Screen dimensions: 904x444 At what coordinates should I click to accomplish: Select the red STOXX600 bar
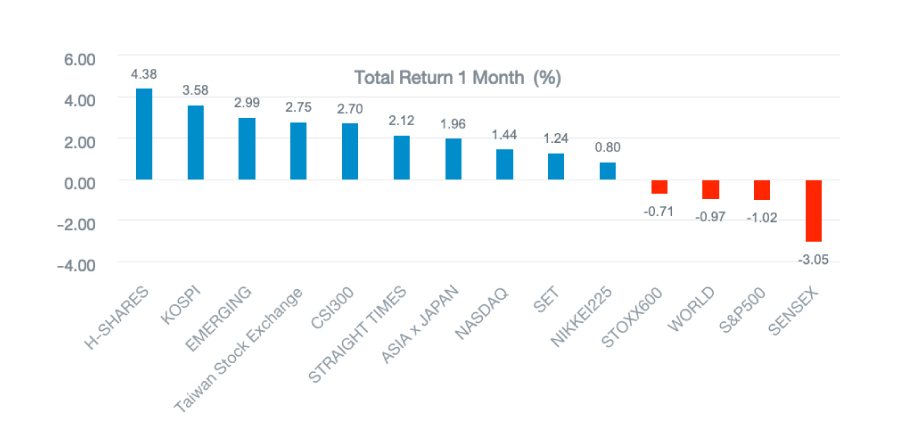(x=659, y=187)
